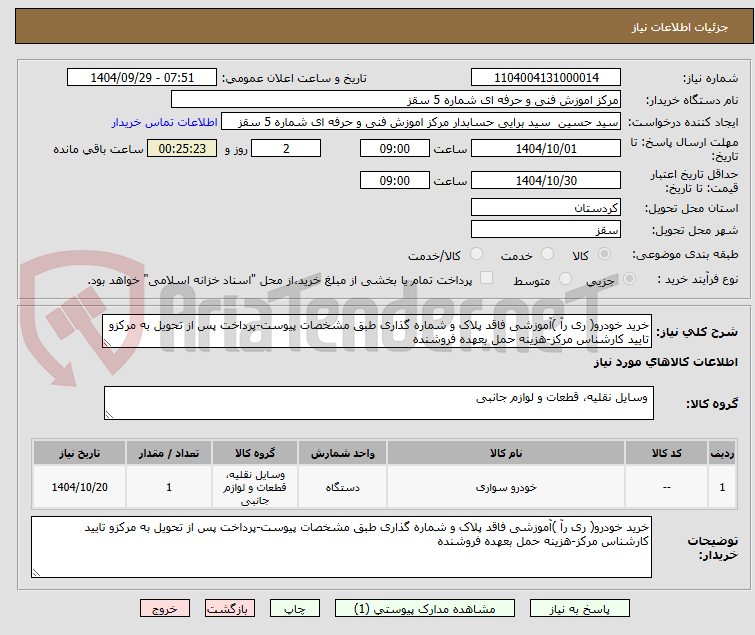This screenshot has width=755, height=635.
Task: Click the 1404/10/20 need date cell
Action: tap(79, 487)
